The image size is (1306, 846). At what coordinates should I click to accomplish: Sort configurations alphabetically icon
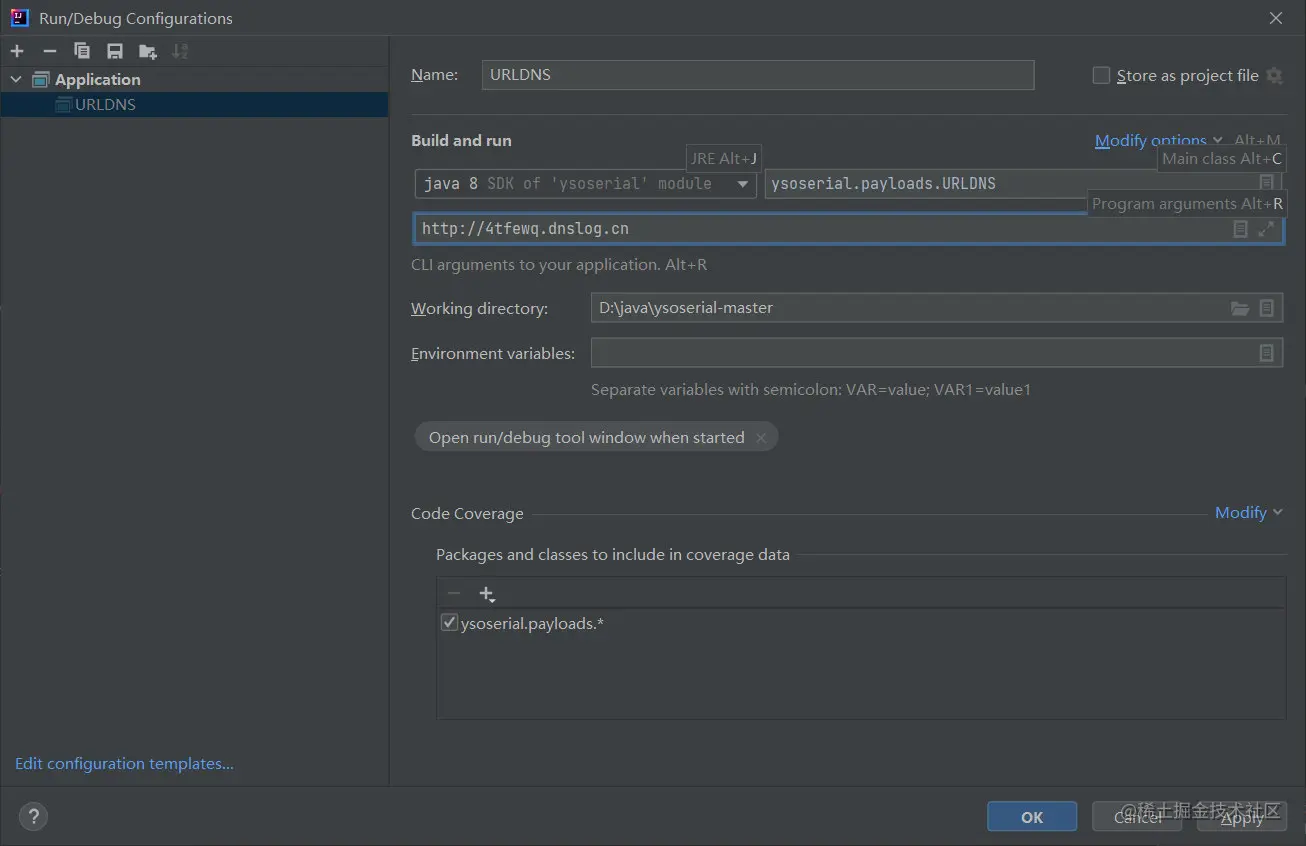click(180, 51)
